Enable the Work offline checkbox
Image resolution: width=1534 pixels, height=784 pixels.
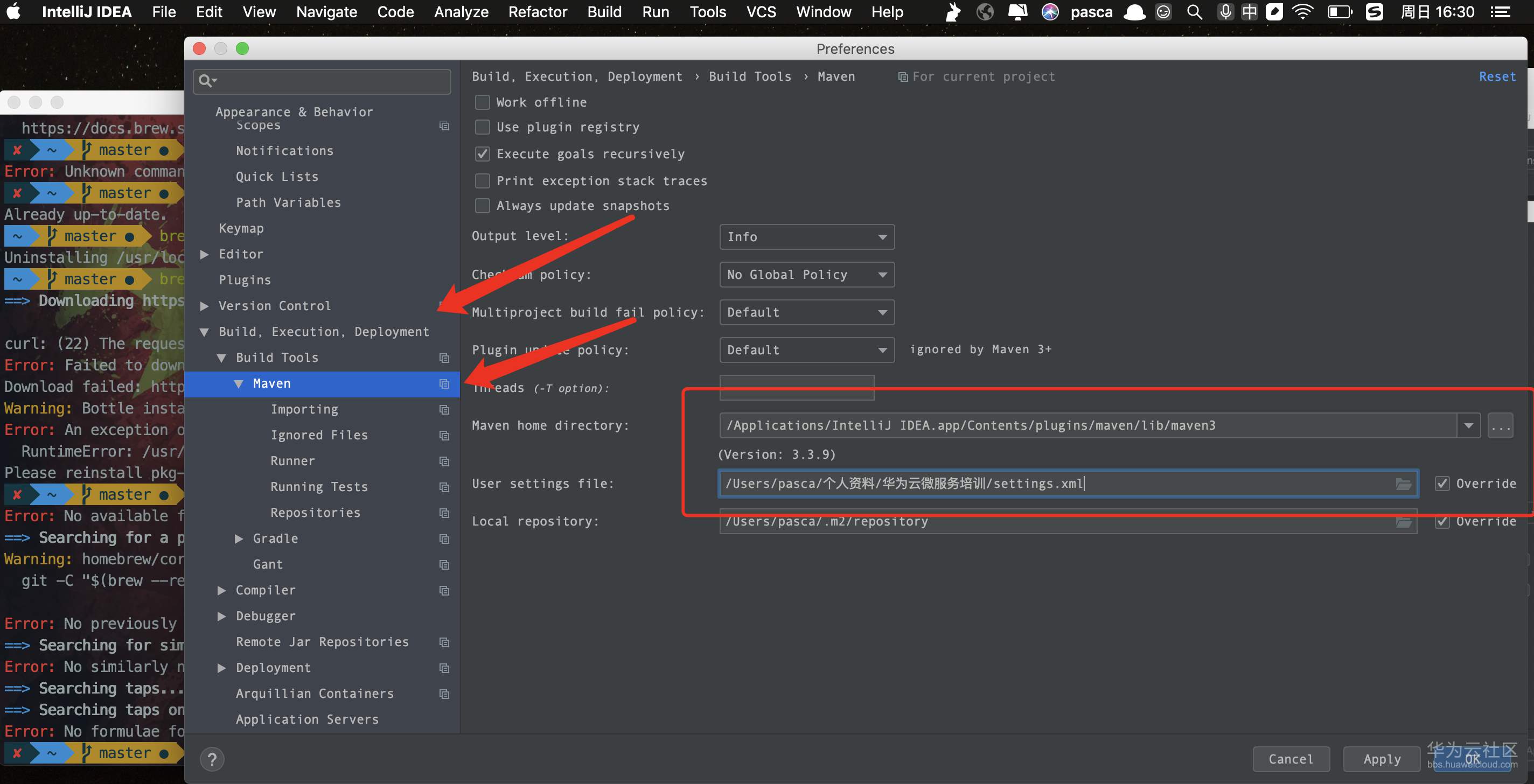point(483,102)
